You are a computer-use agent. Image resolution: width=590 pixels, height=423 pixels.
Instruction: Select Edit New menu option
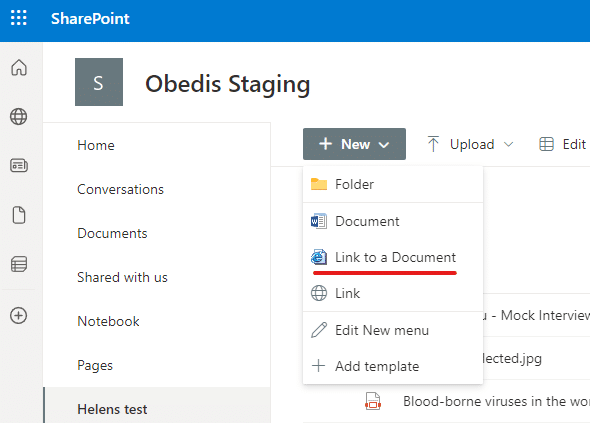[x=393, y=330]
